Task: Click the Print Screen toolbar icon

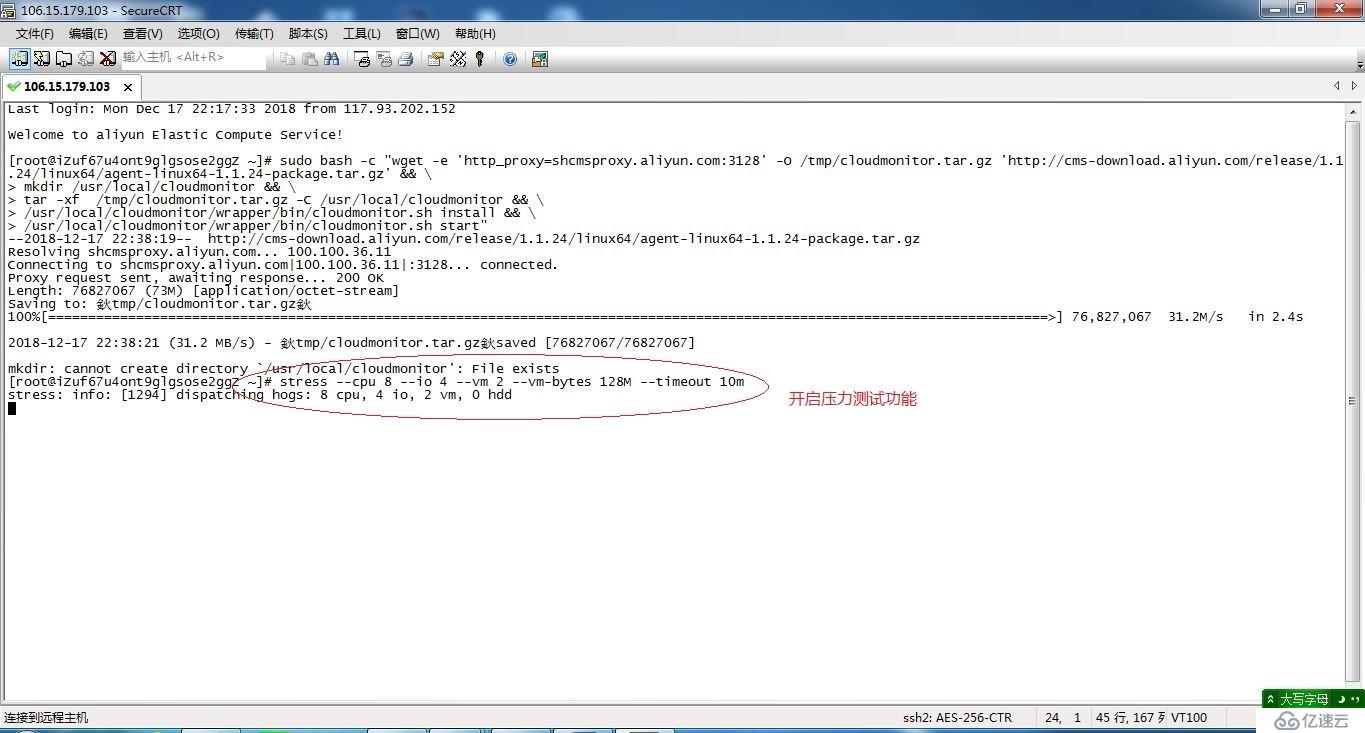Action: [362, 59]
